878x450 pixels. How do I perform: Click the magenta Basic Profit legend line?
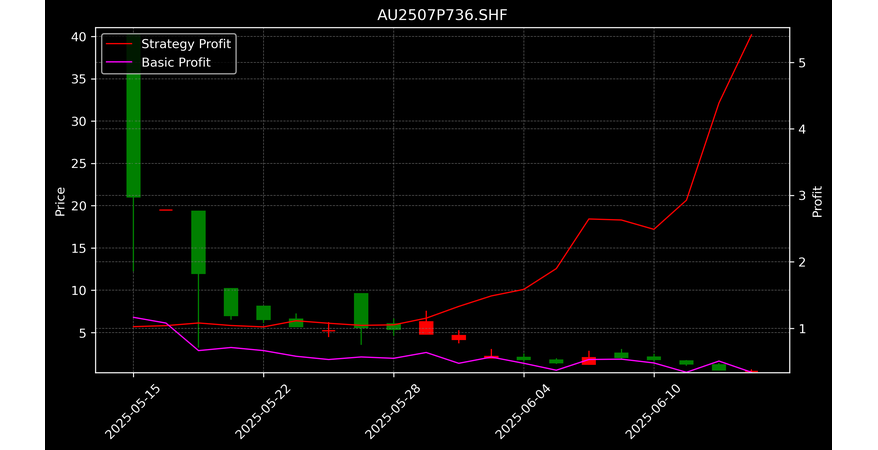pyautogui.click(x=119, y=63)
